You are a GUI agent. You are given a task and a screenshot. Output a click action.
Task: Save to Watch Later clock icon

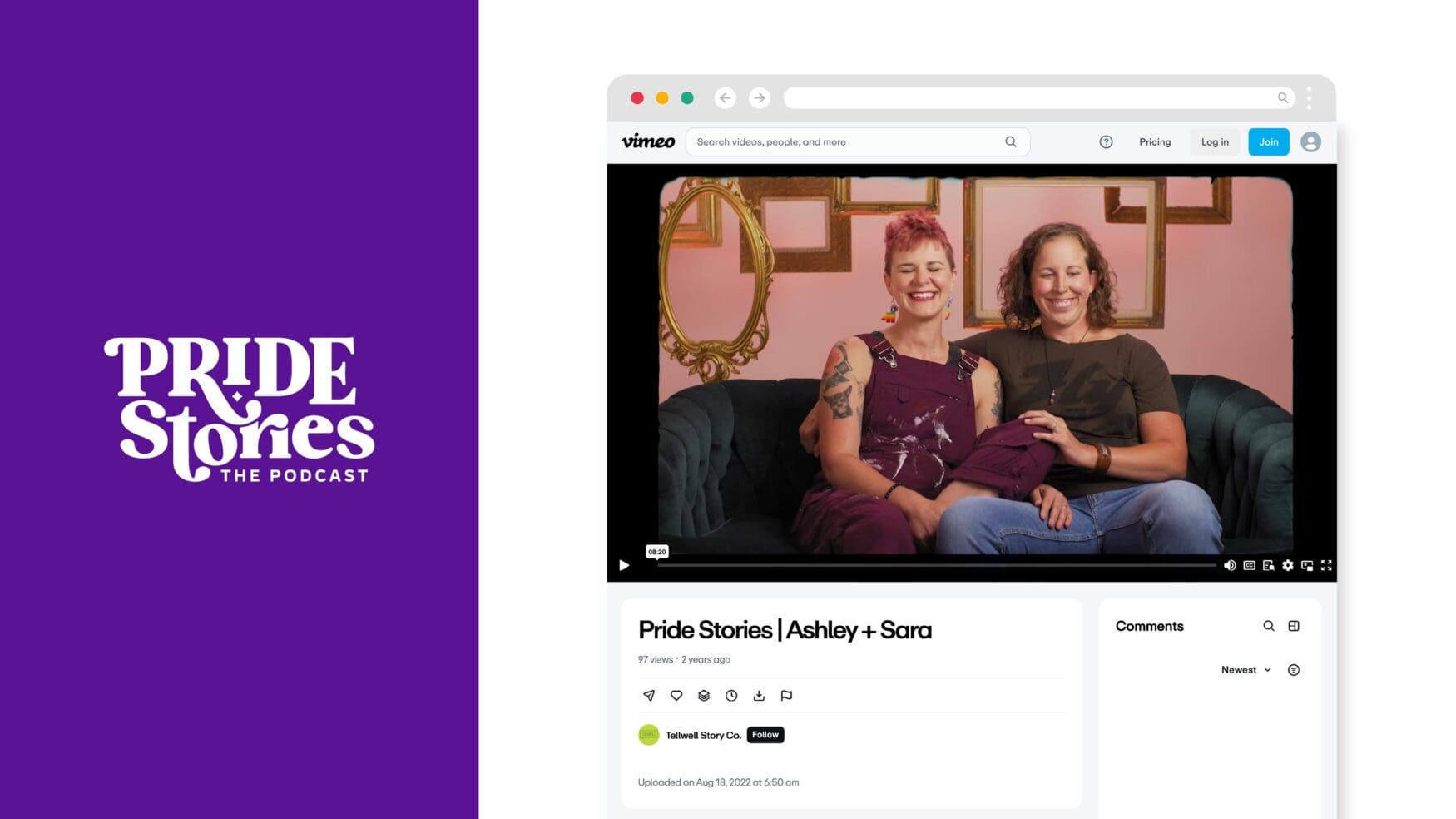pos(731,696)
